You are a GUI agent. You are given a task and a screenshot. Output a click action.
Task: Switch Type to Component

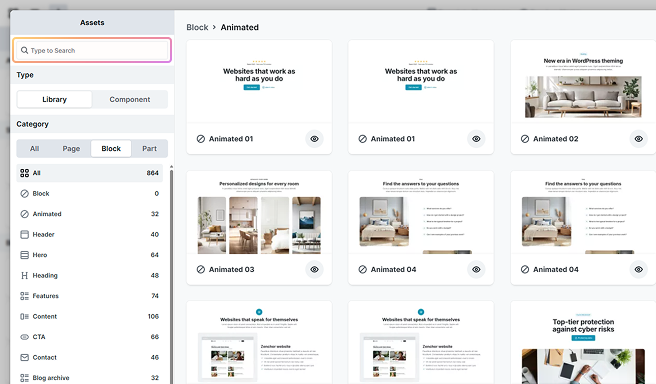pyautogui.click(x=130, y=100)
